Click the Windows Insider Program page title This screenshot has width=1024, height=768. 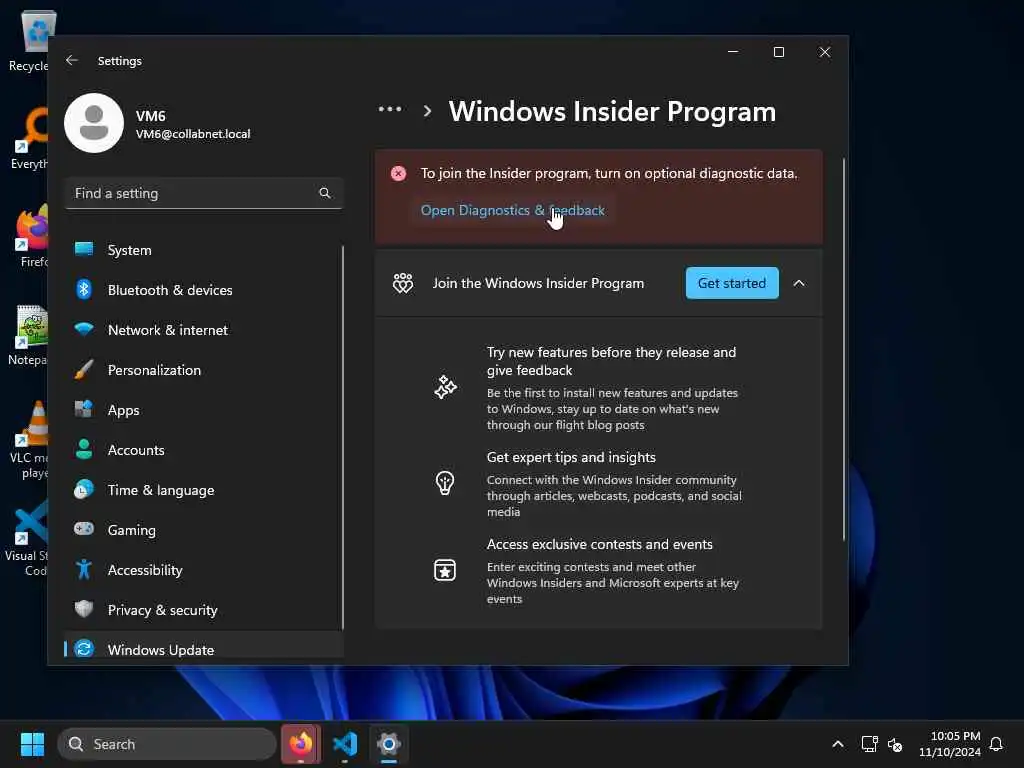[x=612, y=111]
